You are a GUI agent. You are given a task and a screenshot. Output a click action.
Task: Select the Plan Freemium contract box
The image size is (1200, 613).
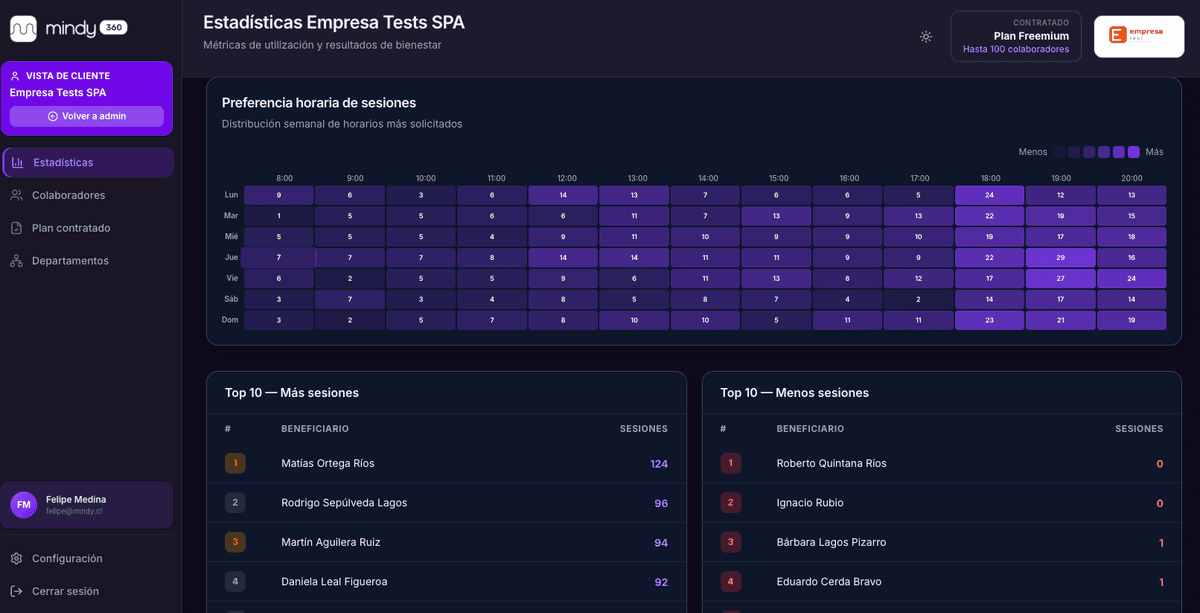tap(1015, 36)
